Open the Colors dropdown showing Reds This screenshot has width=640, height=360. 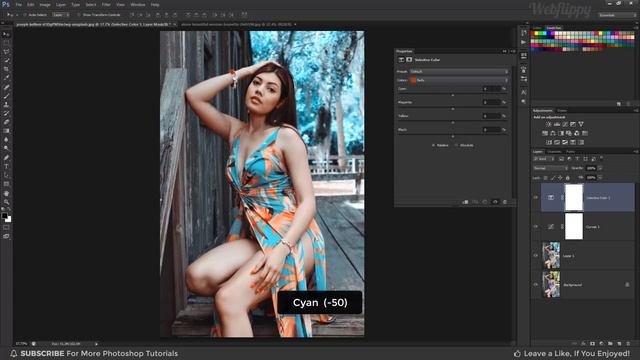pyautogui.click(x=459, y=80)
